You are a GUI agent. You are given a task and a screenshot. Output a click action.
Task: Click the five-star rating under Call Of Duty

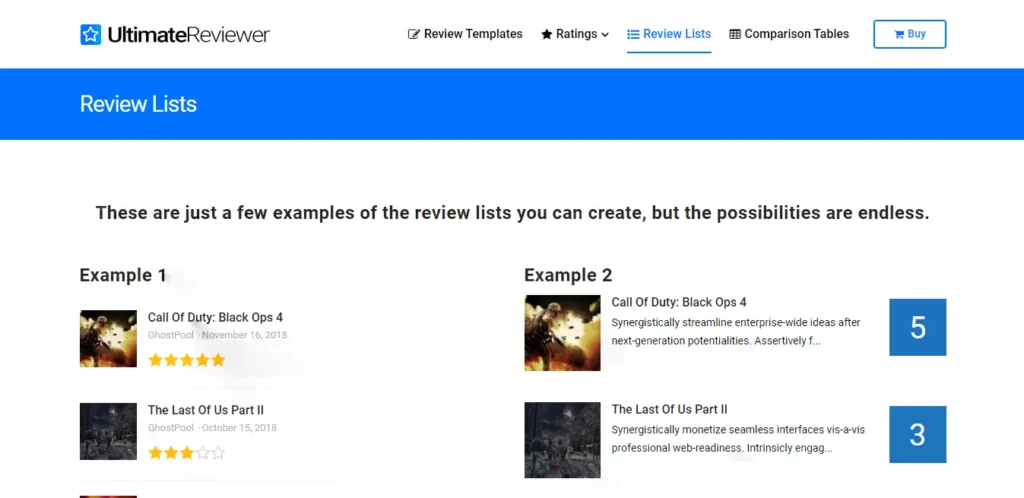pyautogui.click(x=186, y=360)
